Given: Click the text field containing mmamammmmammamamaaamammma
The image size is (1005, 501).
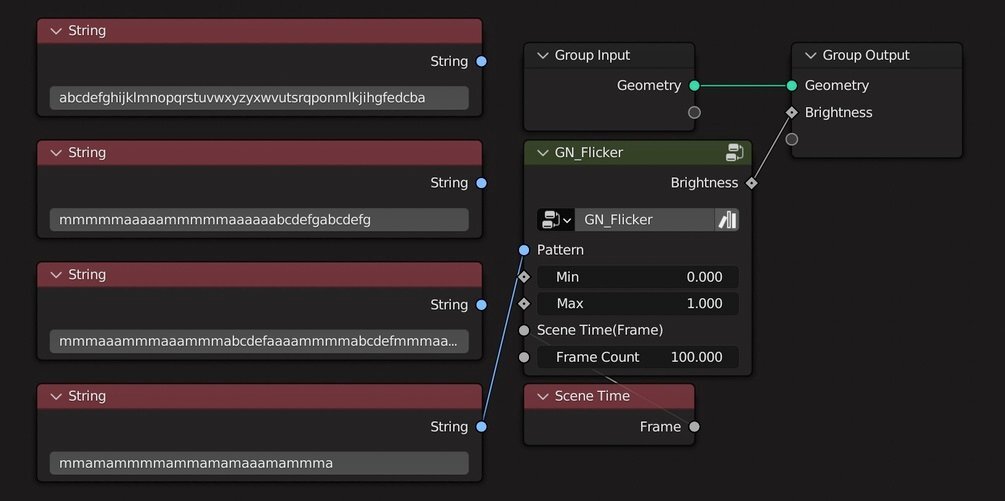Looking at the screenshot, I should coord(258,464).
